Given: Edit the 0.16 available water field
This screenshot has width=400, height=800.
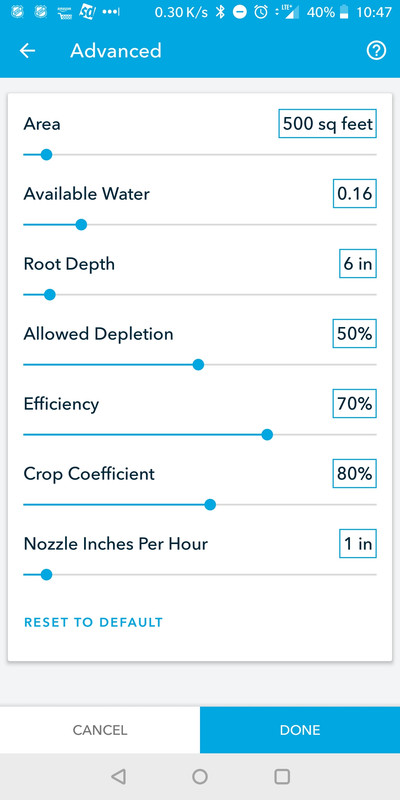Looking at the screenshot, I should 355,193.
